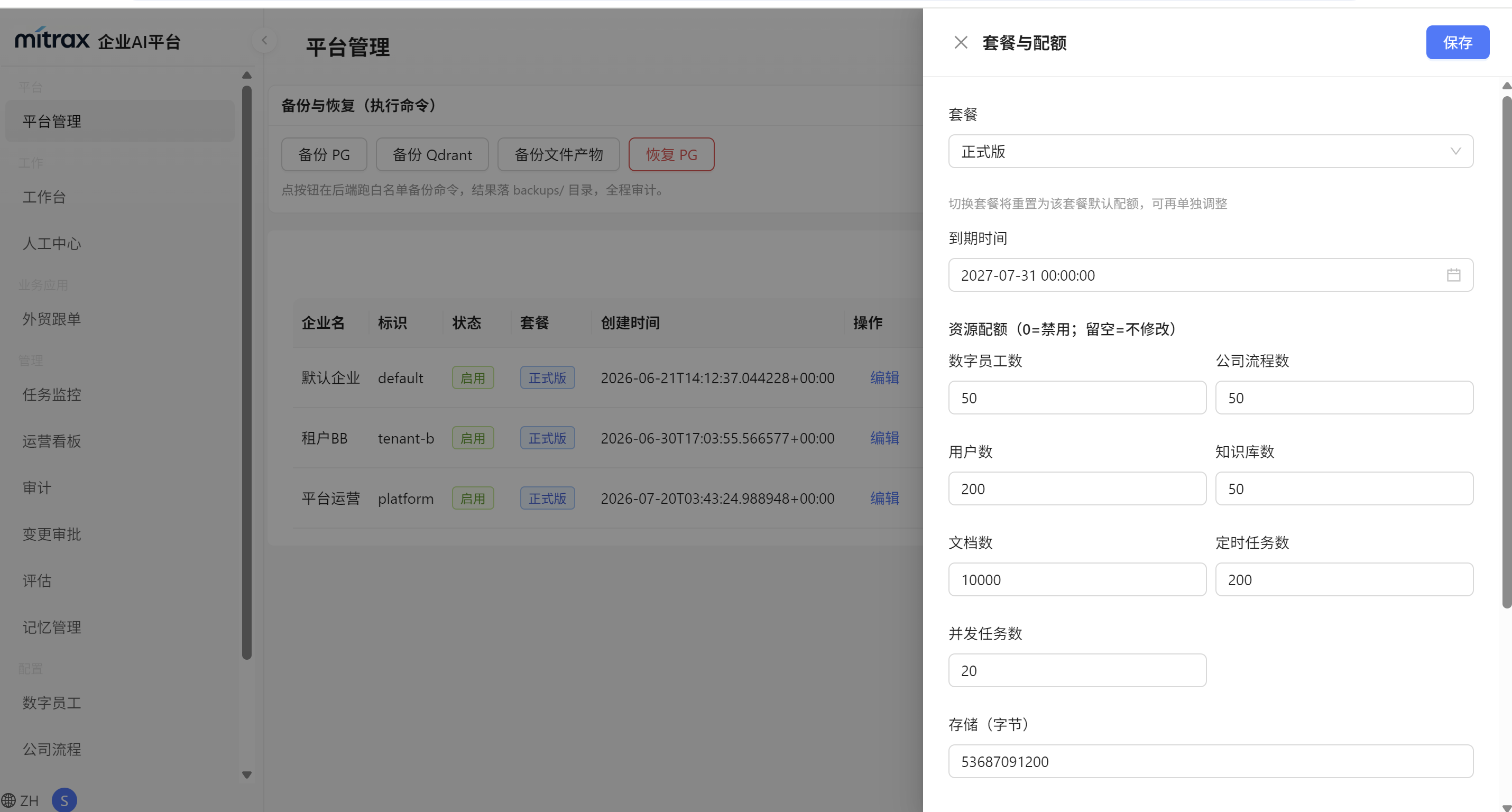
Task: Open the user avatar S
Action: tap(64, 800)
